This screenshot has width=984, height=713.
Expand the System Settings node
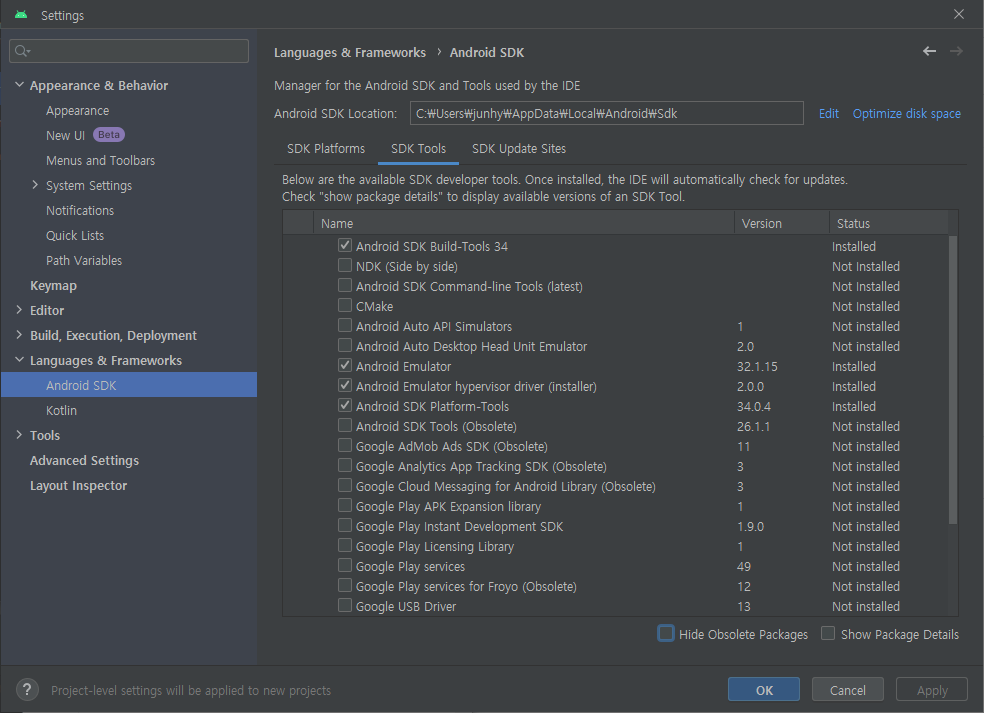click(35, 185)
